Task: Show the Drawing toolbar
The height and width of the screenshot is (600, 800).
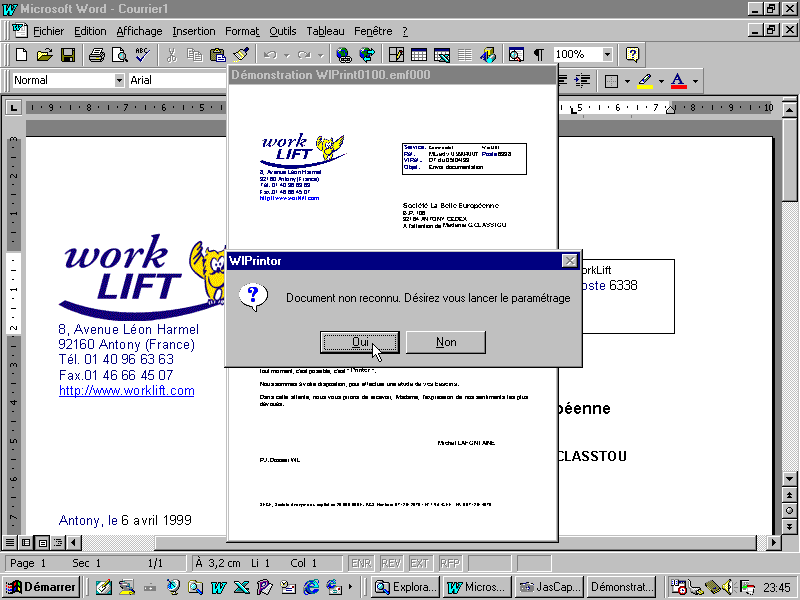Action: tap(488, 54)
